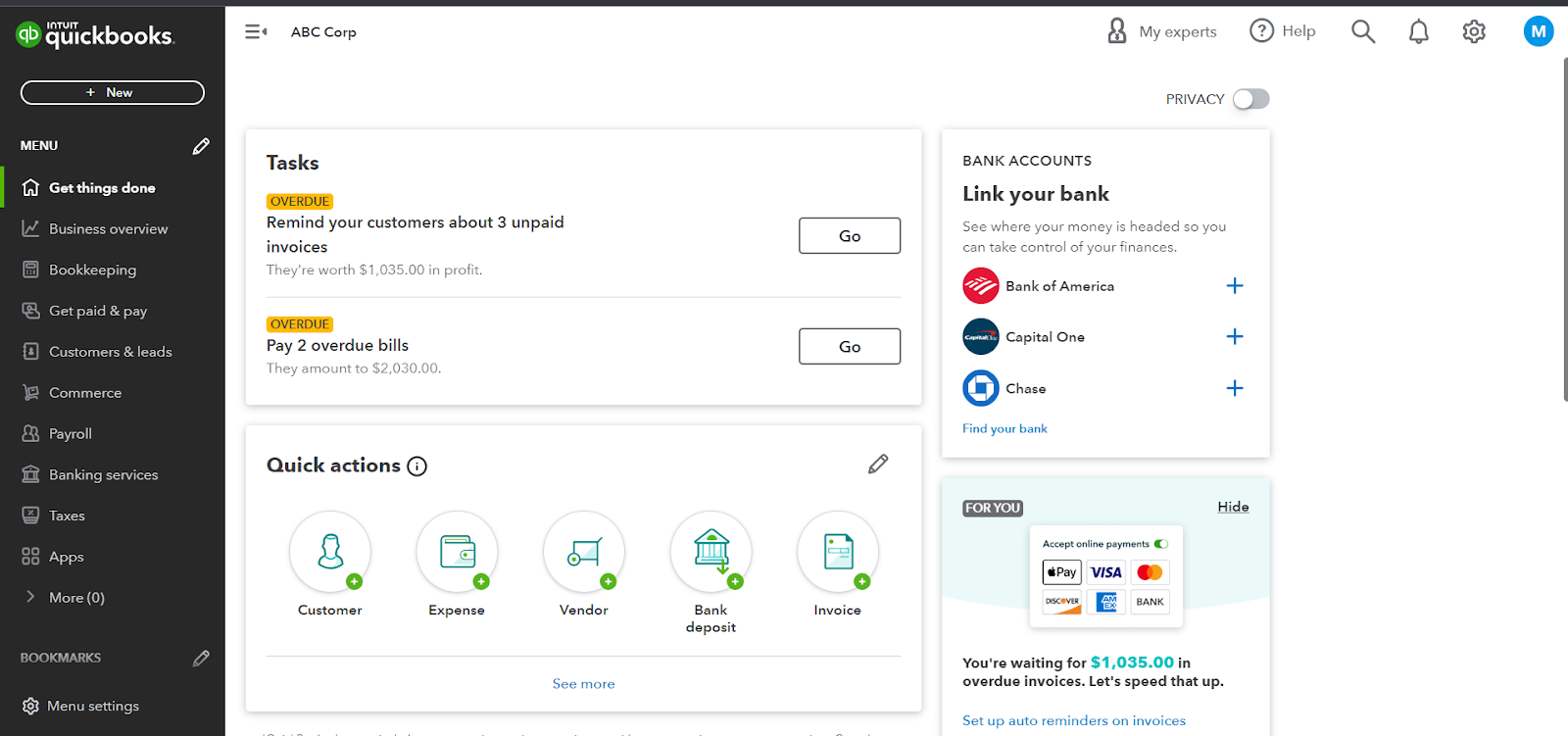
Task: Show Quick actions info tooltip icon
Action: pyautogui.click(x=417, y=466)
